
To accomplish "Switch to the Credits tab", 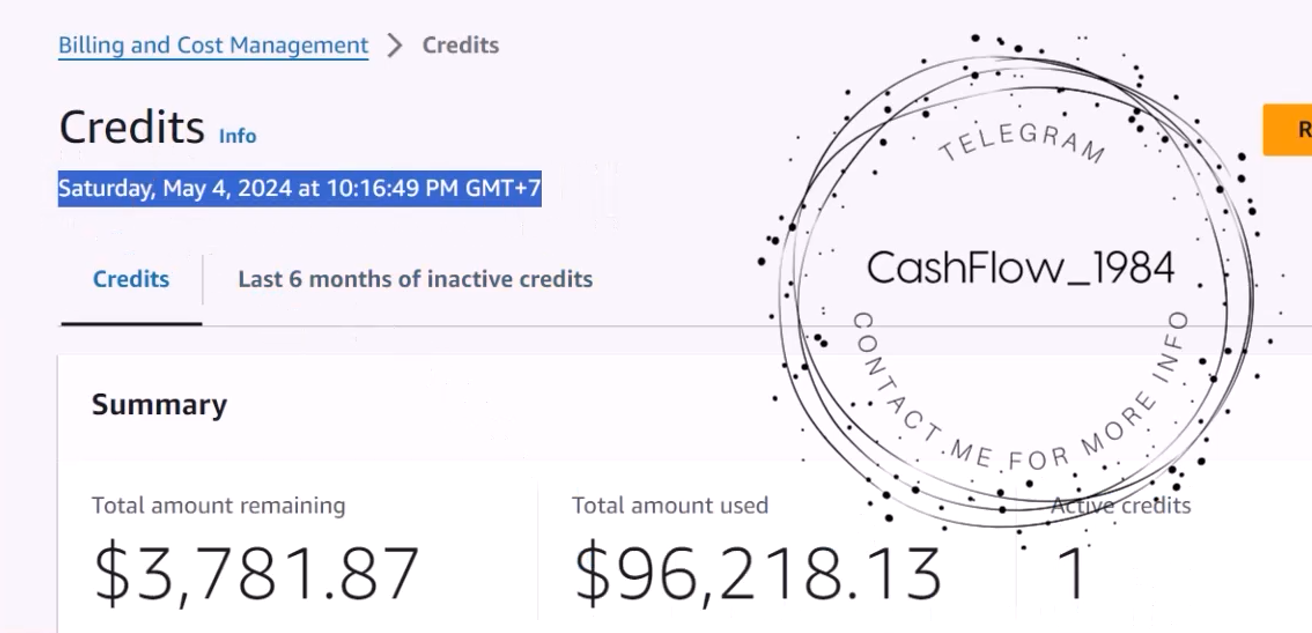I will [131, 279].
